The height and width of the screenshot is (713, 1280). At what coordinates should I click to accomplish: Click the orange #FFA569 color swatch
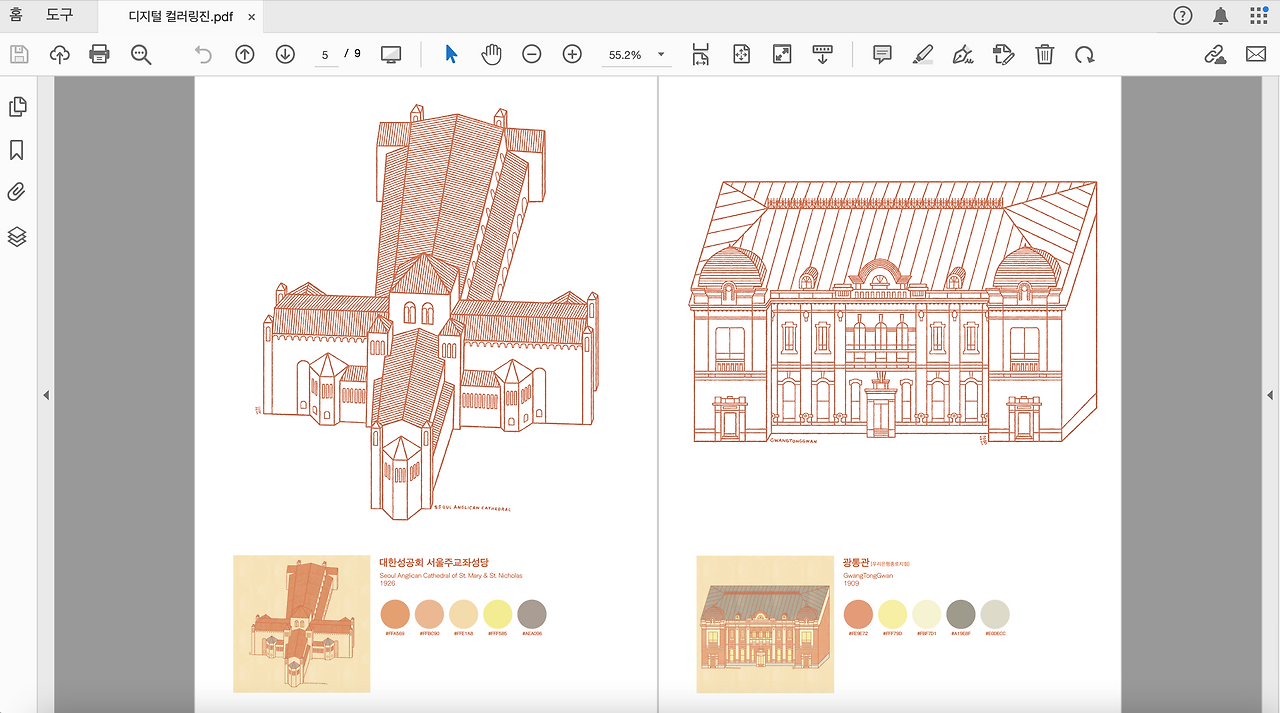pyautogui.click(x=395, y=614)
